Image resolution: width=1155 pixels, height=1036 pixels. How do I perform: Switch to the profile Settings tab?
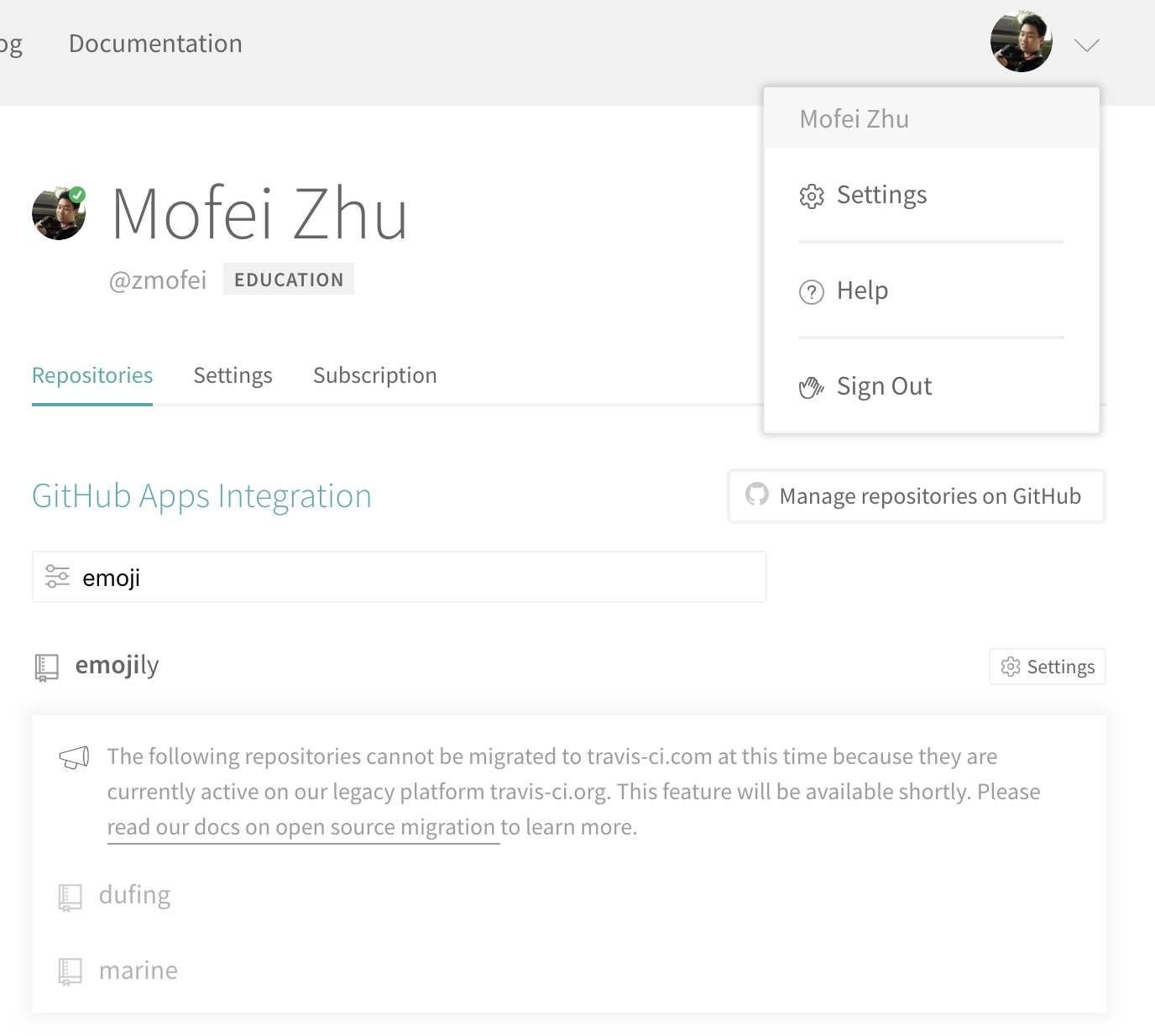coord(233,375)
